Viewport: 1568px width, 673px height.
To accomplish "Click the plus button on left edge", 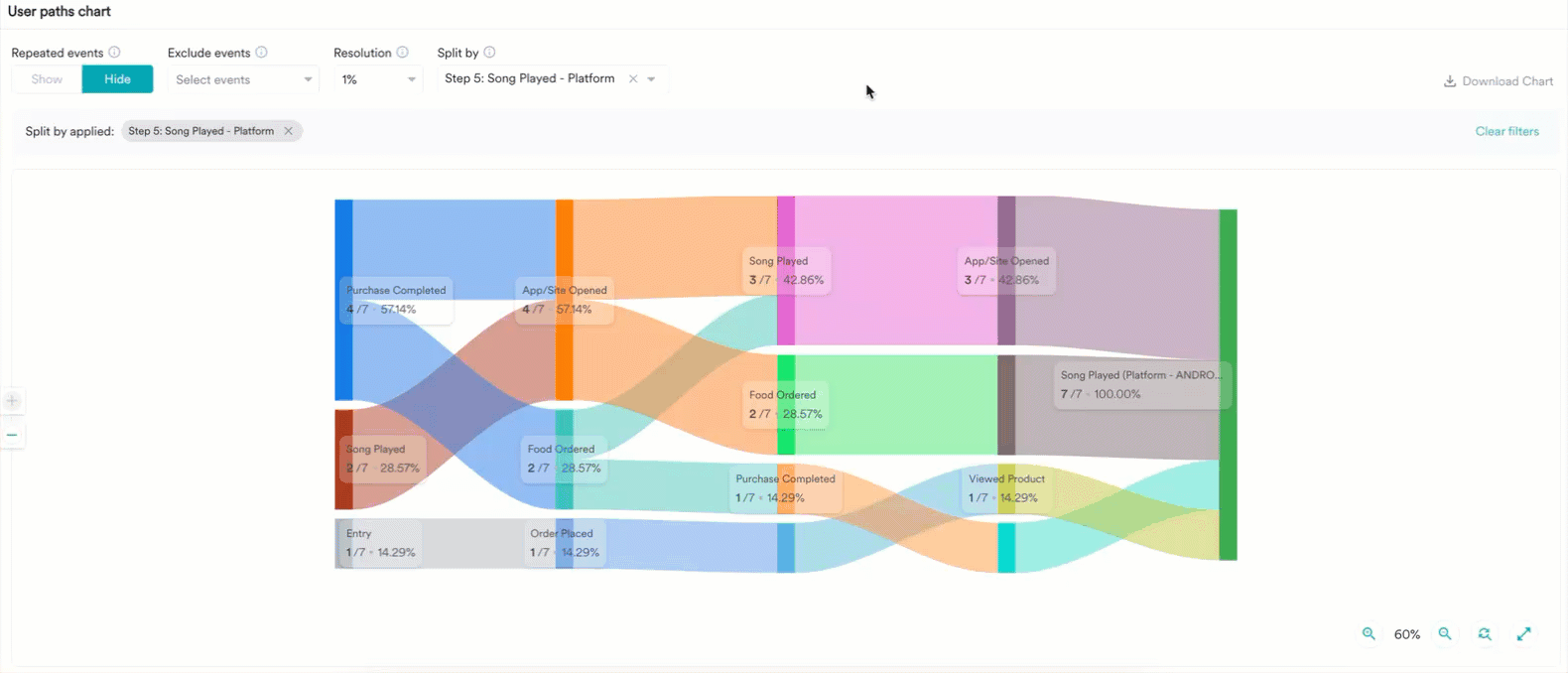I will (x=12, y=401).
